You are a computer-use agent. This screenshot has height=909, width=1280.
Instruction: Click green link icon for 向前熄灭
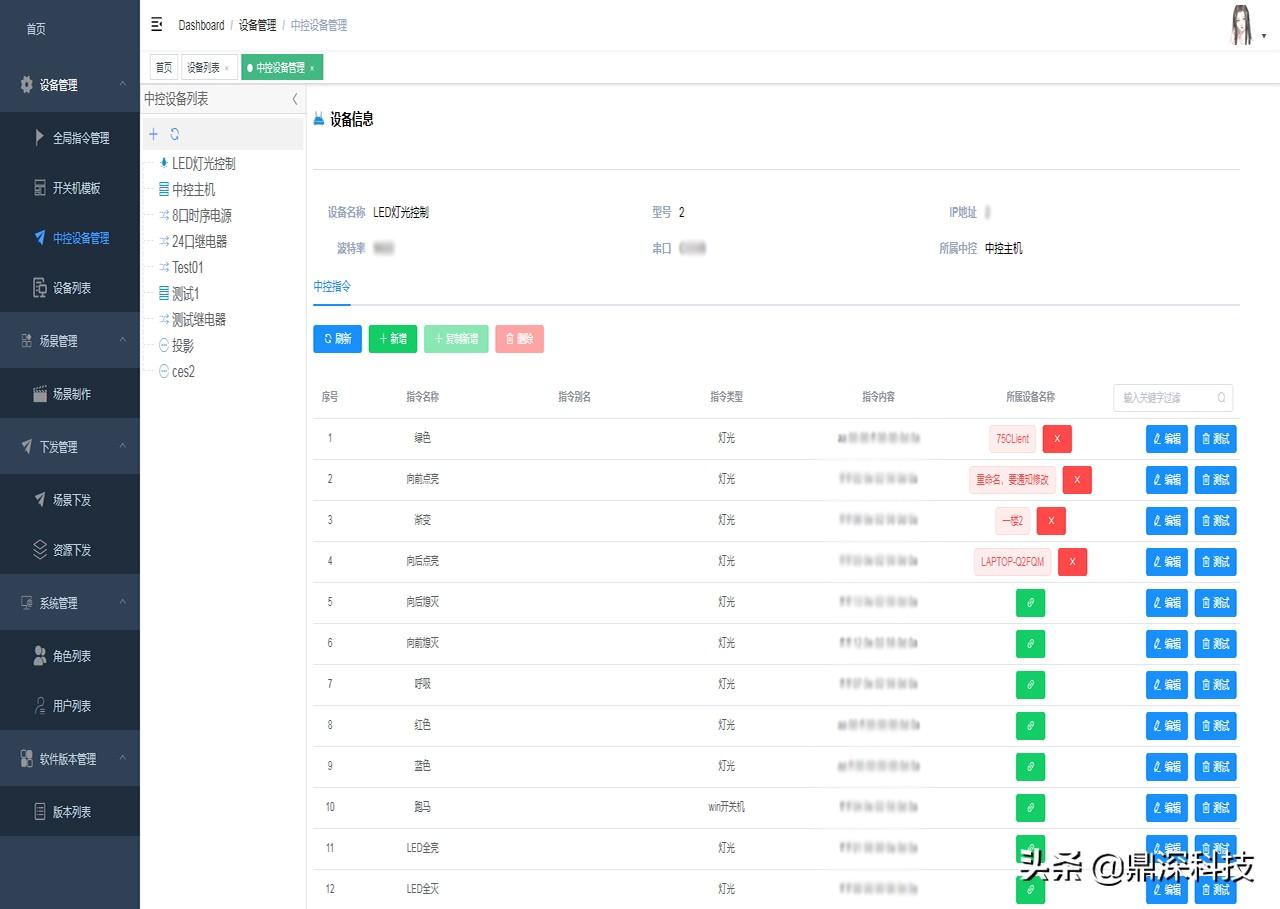[x=1030, y=644]
